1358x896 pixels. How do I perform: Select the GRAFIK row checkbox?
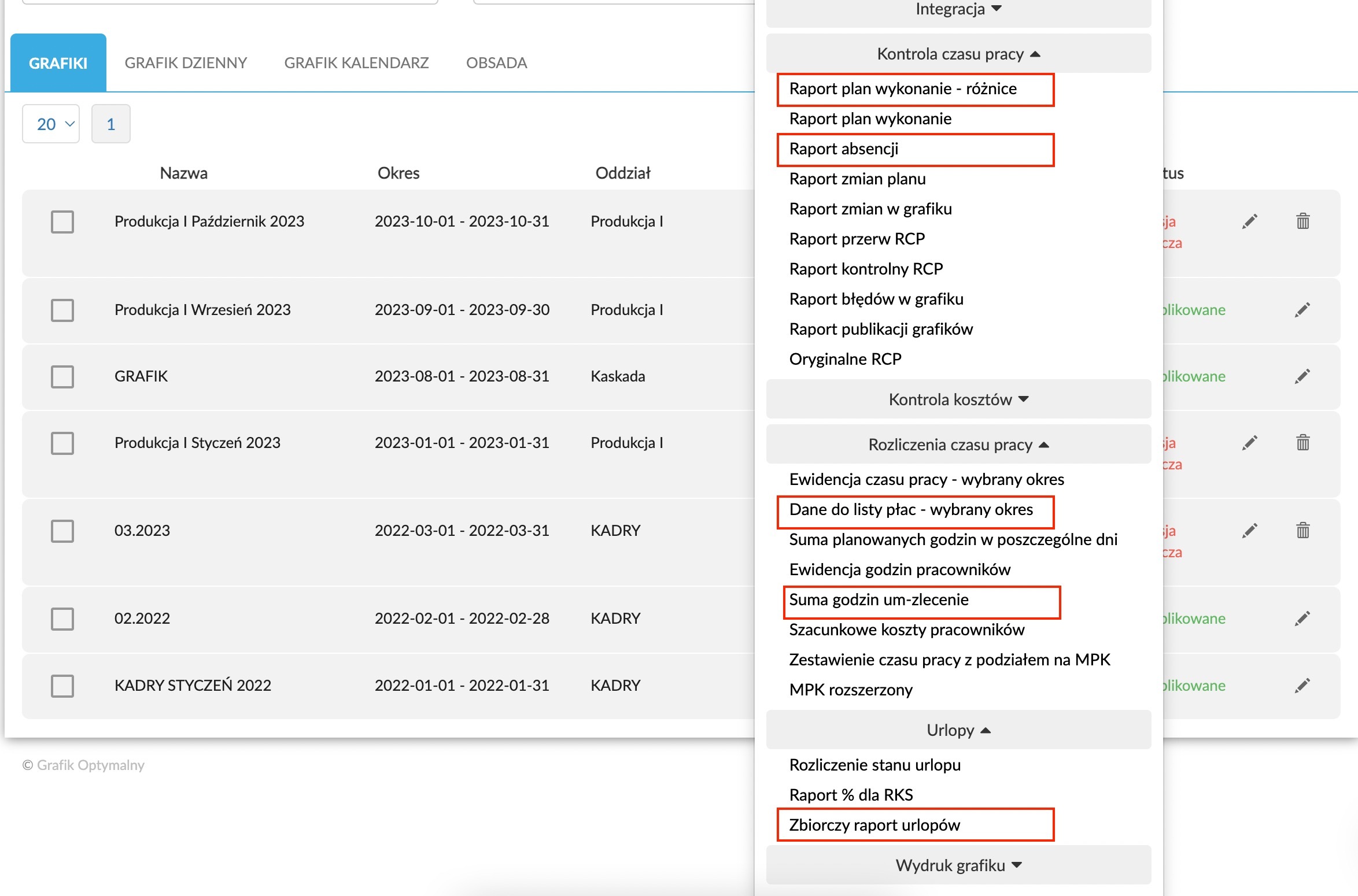click(x=62, y=376)
